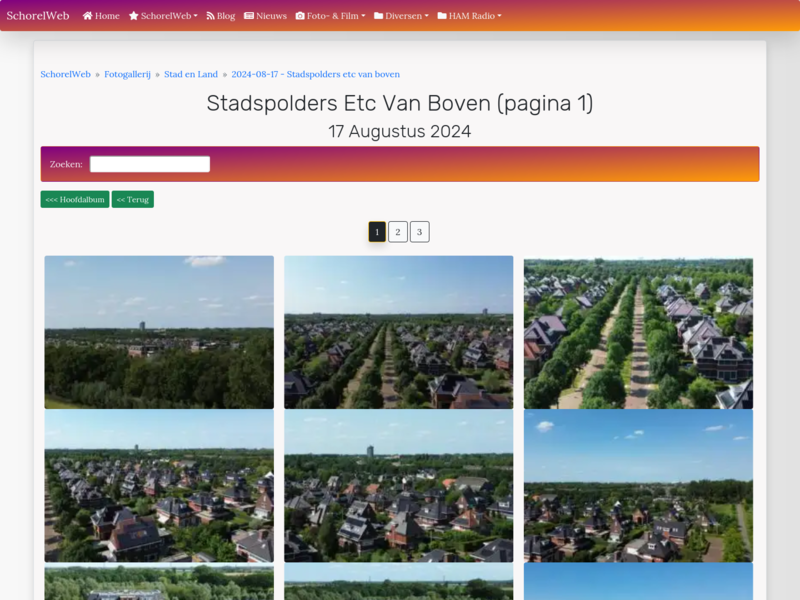Click the Home house icon in navbar
Screen dimensions: 800x600
(x=88, y=16)
